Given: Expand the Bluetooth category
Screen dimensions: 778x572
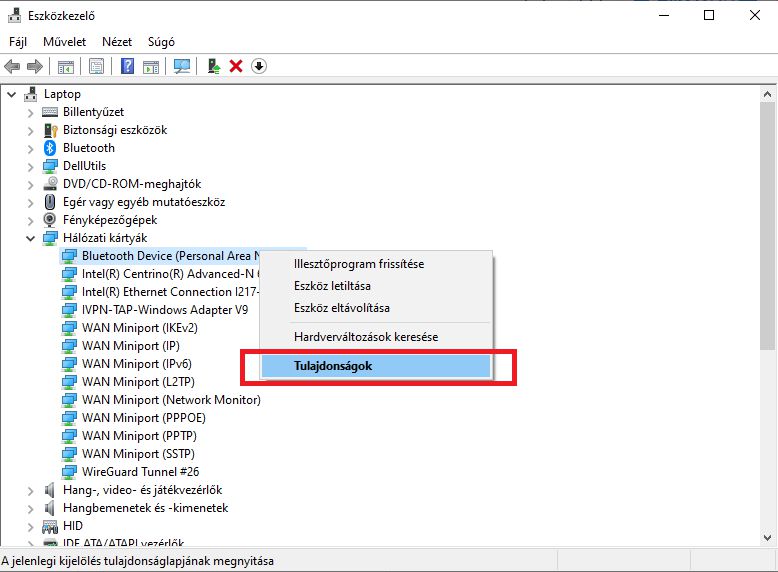Looking at the screenshot, I should coord(31,148).
